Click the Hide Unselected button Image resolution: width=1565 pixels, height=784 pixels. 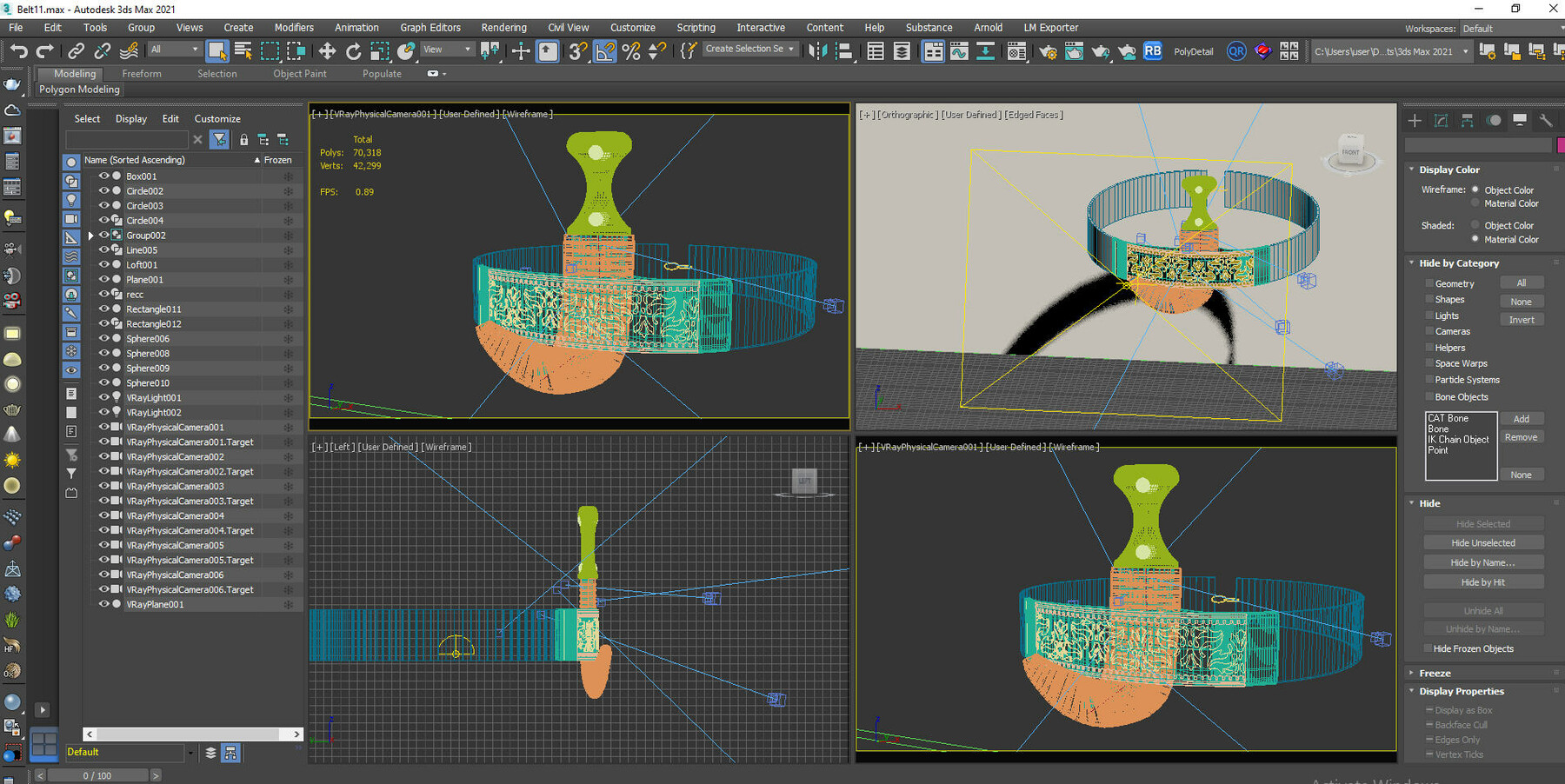1482,541
